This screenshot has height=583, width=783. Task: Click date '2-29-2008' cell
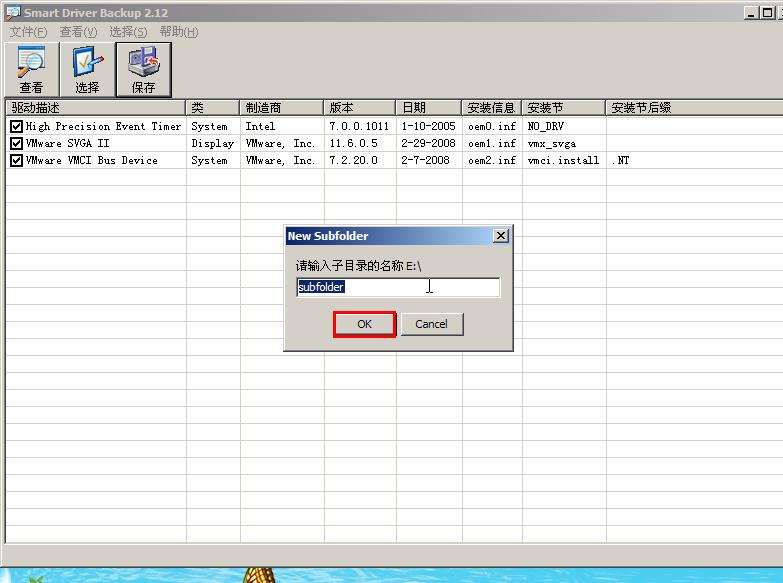pos(428,144)
